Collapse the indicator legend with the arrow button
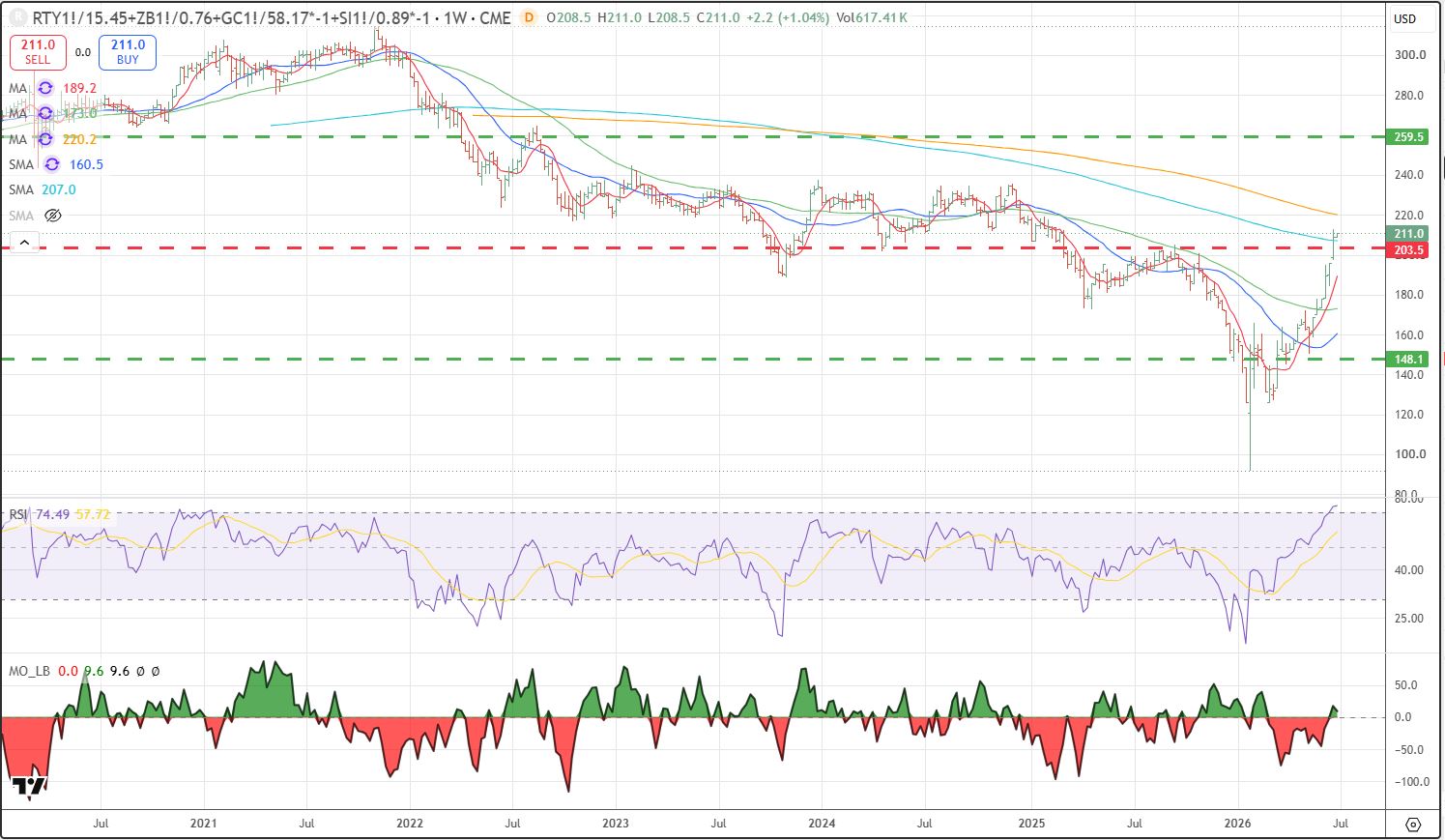Image resolution: width=1445 pixels, height=840 pixels. [24, 242]
